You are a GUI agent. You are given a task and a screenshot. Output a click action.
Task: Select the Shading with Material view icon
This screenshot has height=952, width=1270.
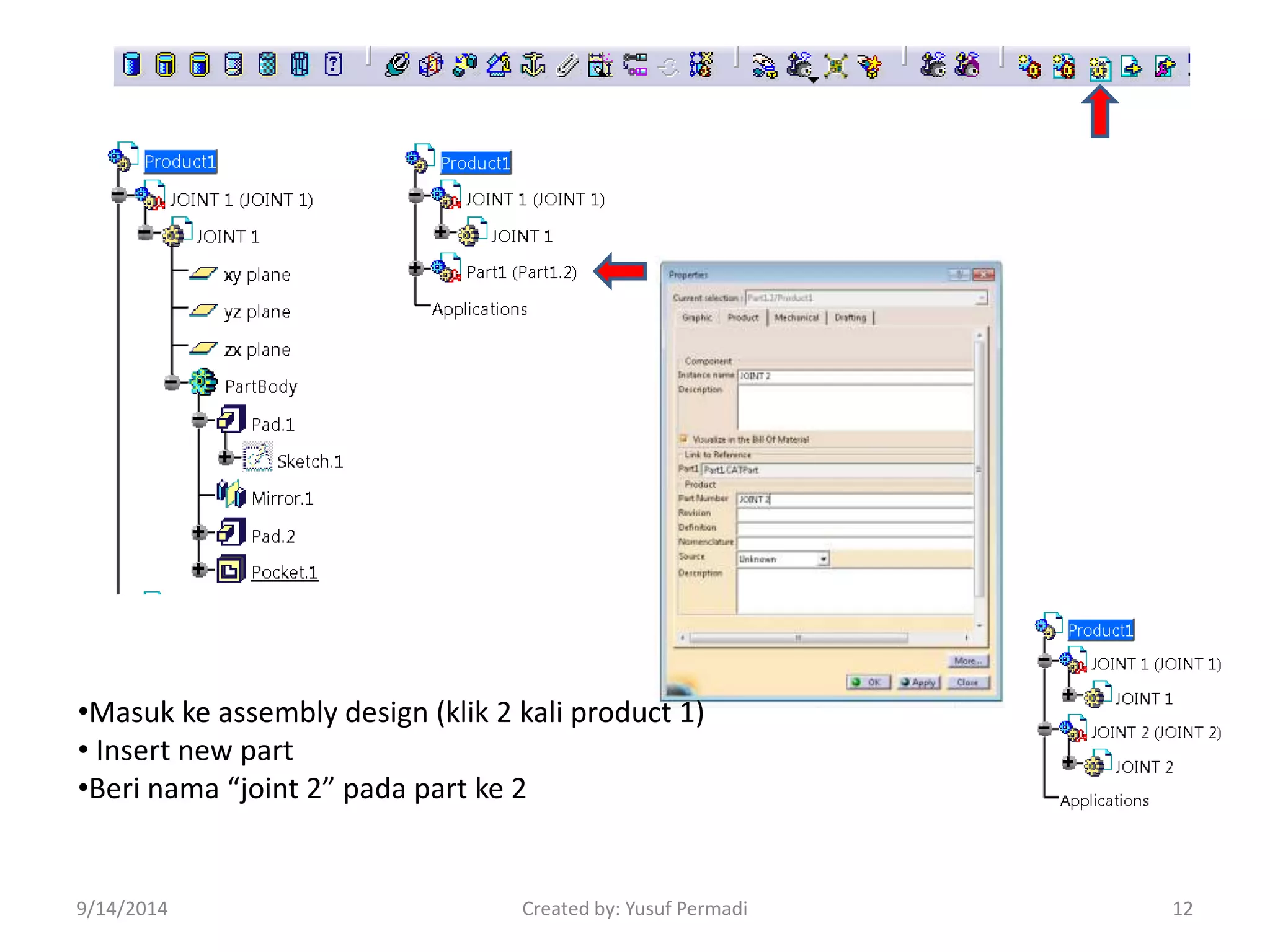point(267,64)
